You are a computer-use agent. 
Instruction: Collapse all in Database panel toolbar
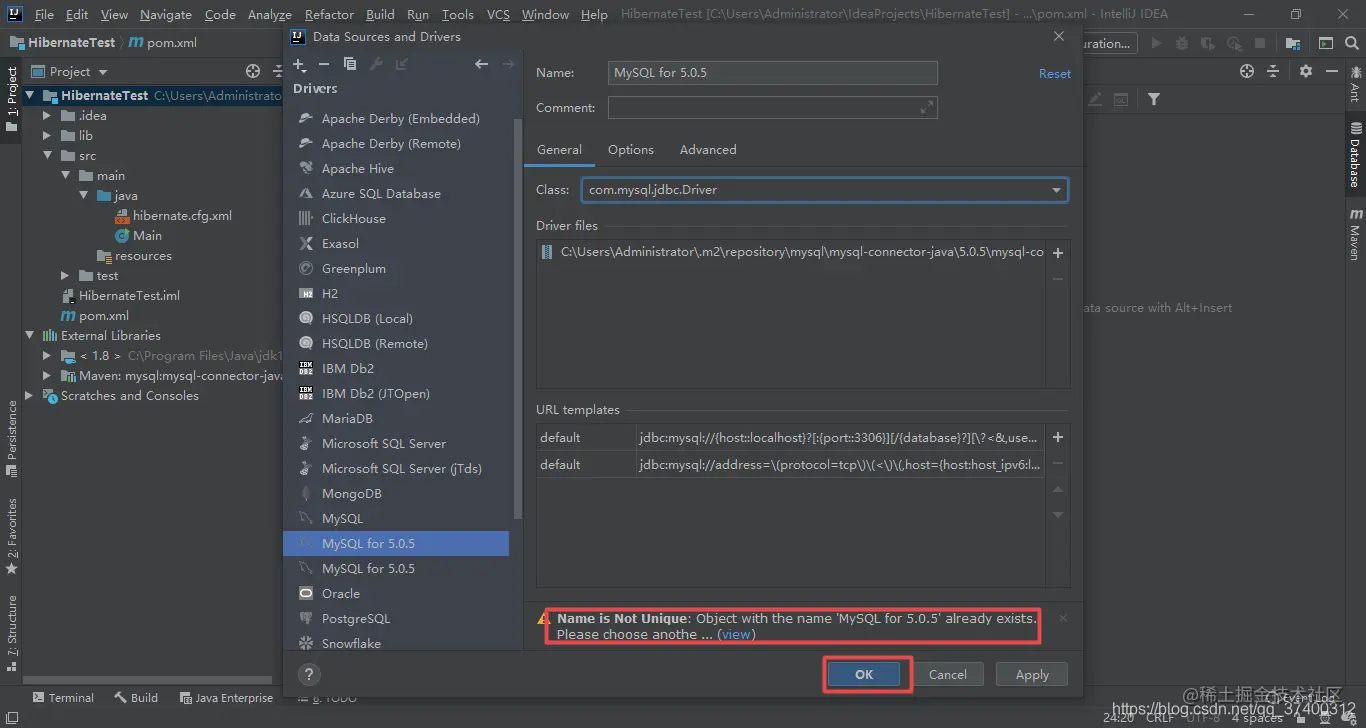click(1273, 71)
